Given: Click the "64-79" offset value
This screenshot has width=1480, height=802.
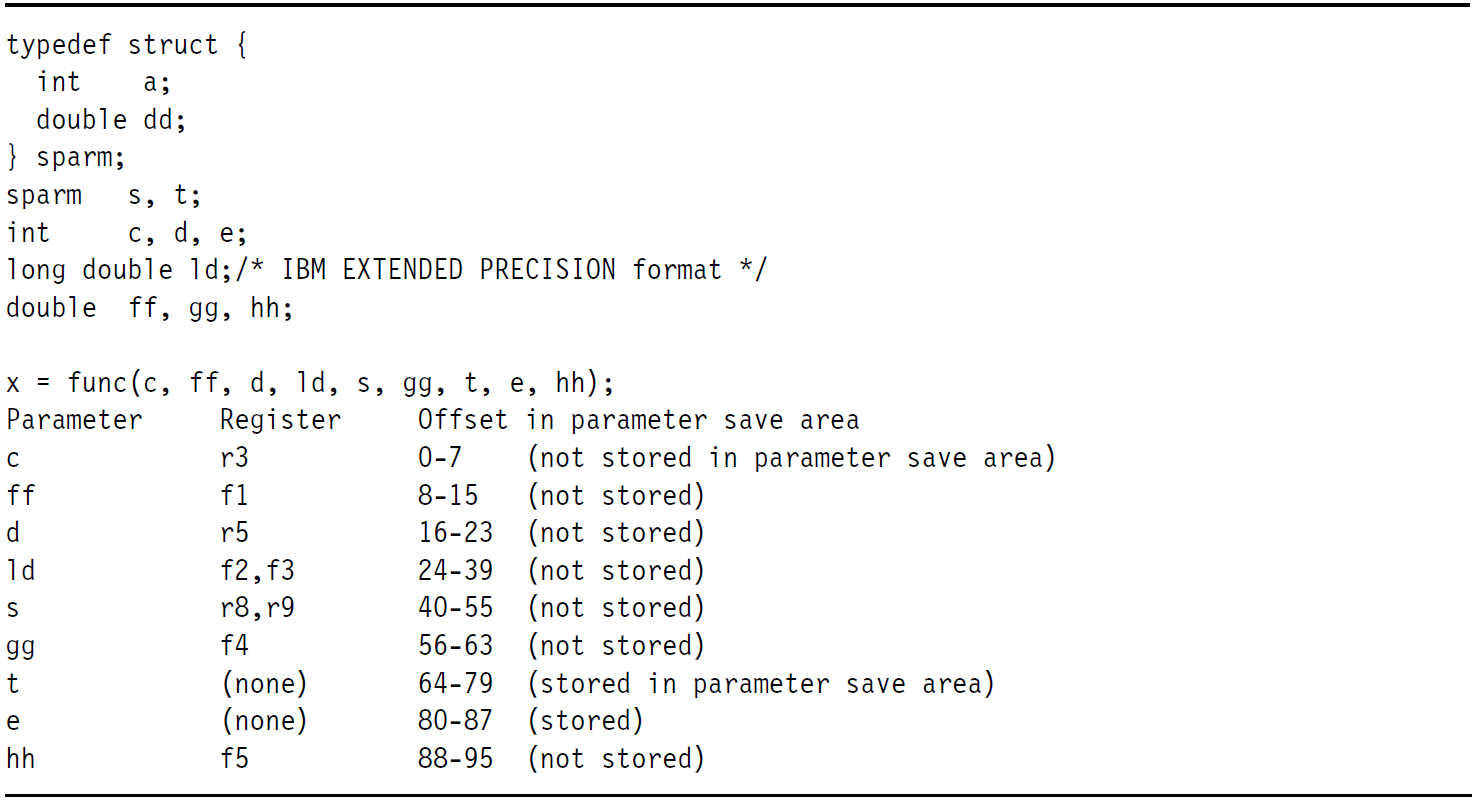Looking at the screenshot, I should point(455,684).
